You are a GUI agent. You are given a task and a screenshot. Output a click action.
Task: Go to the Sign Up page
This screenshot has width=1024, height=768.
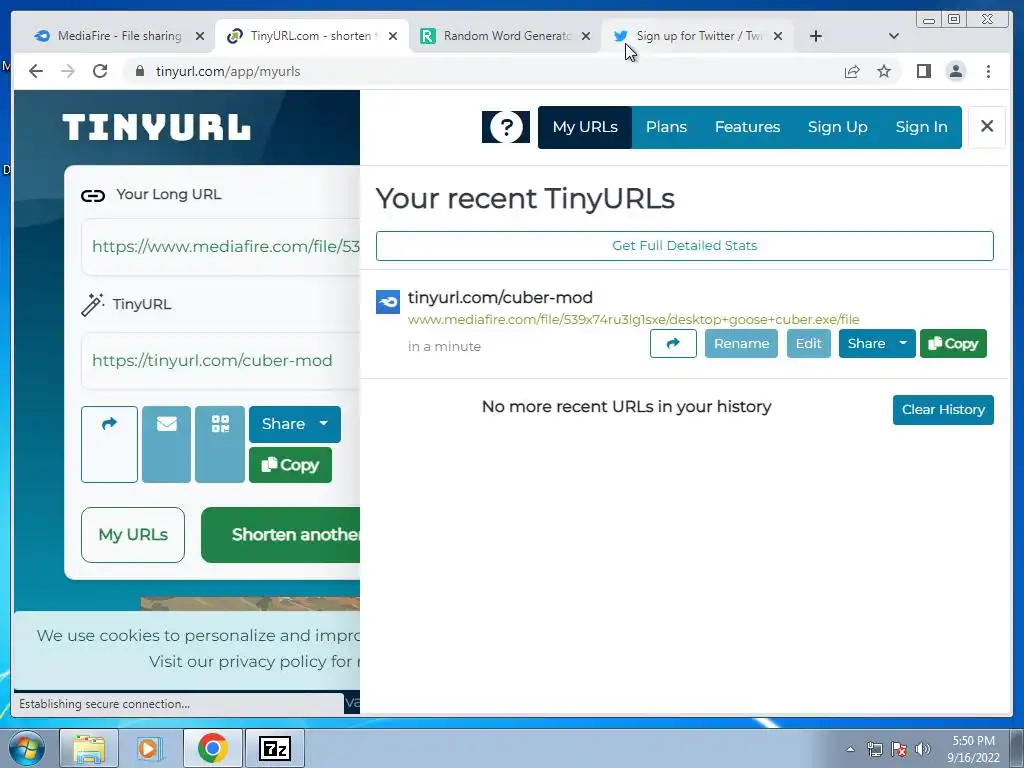(x=837, y=127)
